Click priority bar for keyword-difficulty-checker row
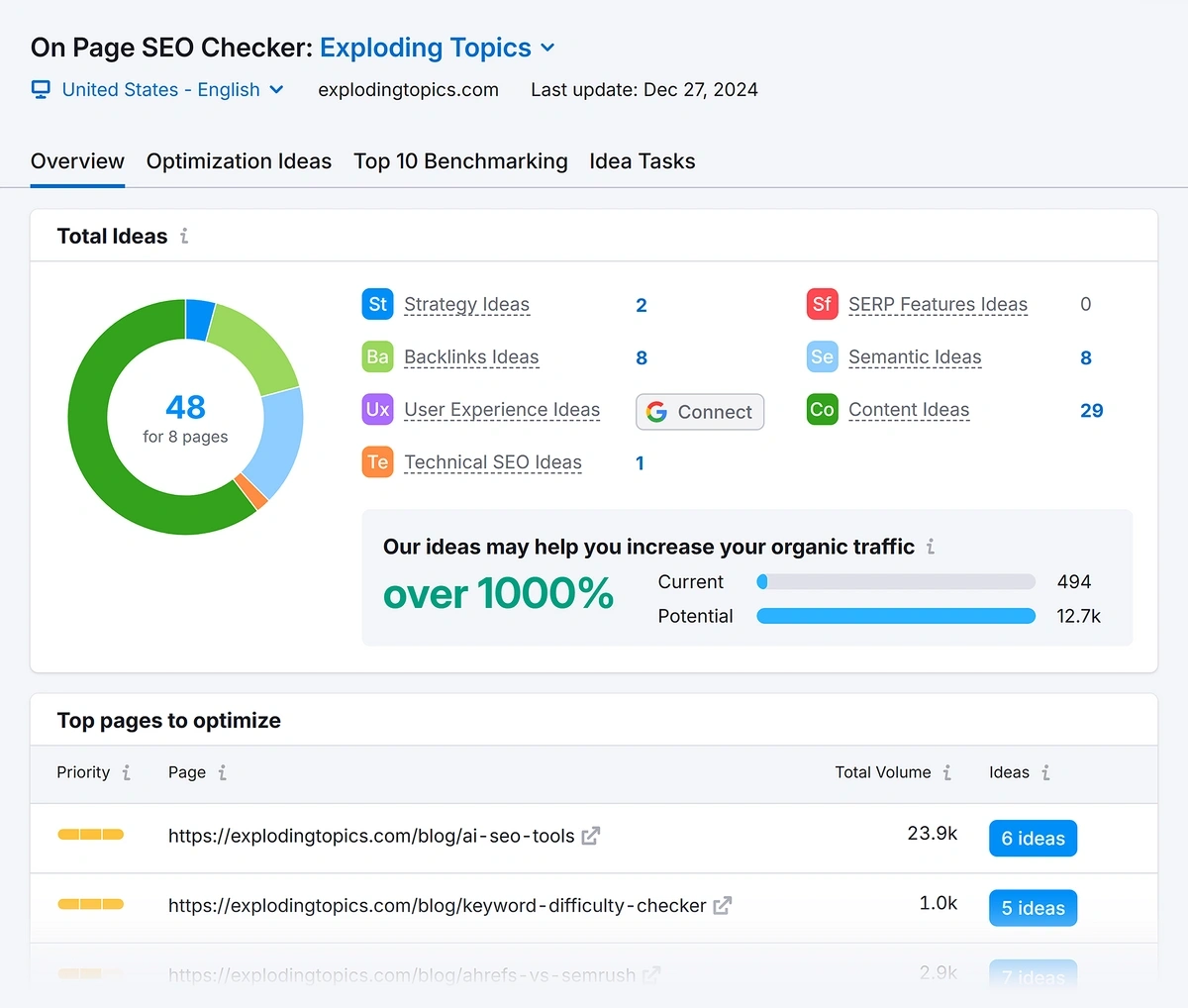 [90, 904]
